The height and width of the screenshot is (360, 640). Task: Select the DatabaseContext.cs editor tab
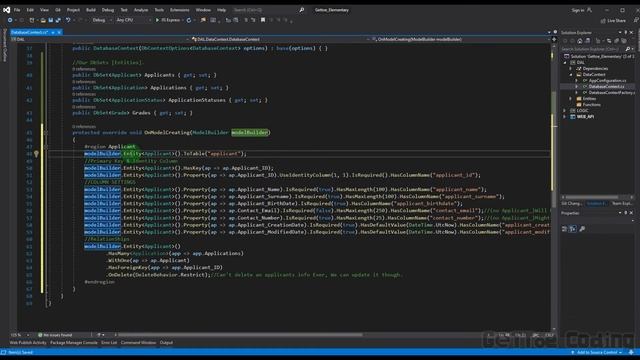pos(29,32)
